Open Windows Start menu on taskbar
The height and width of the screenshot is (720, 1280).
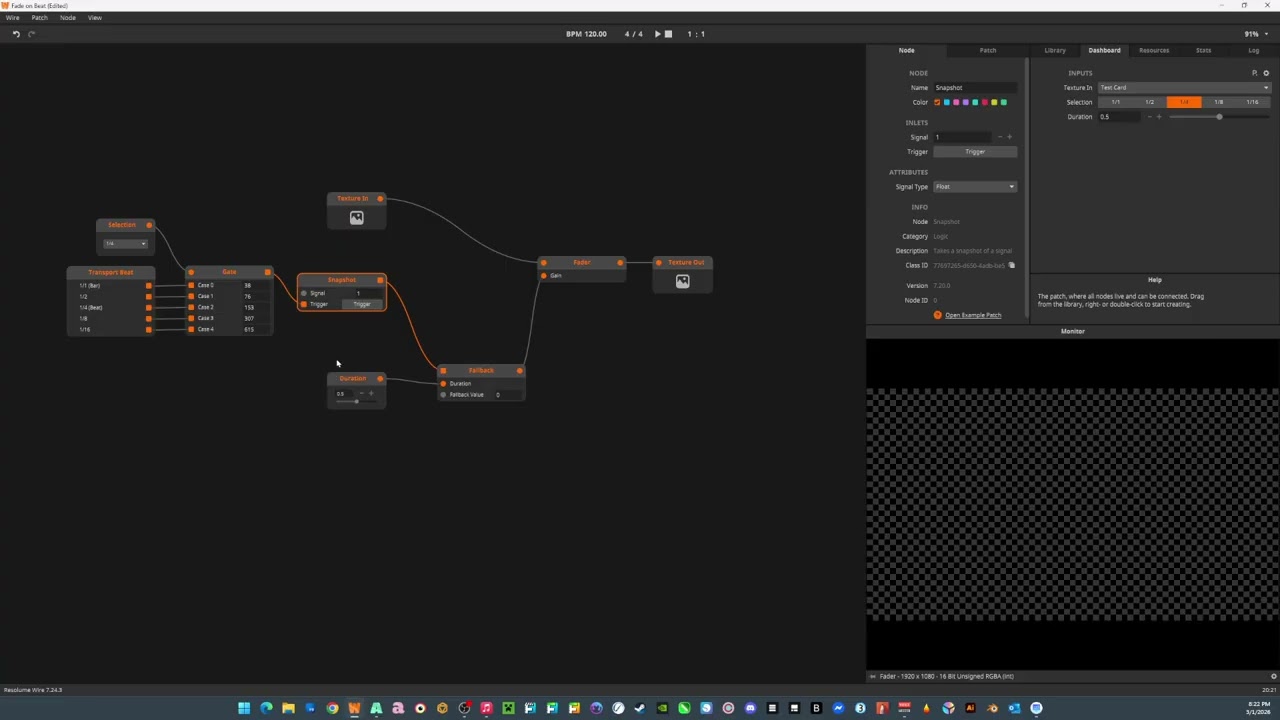244,708
